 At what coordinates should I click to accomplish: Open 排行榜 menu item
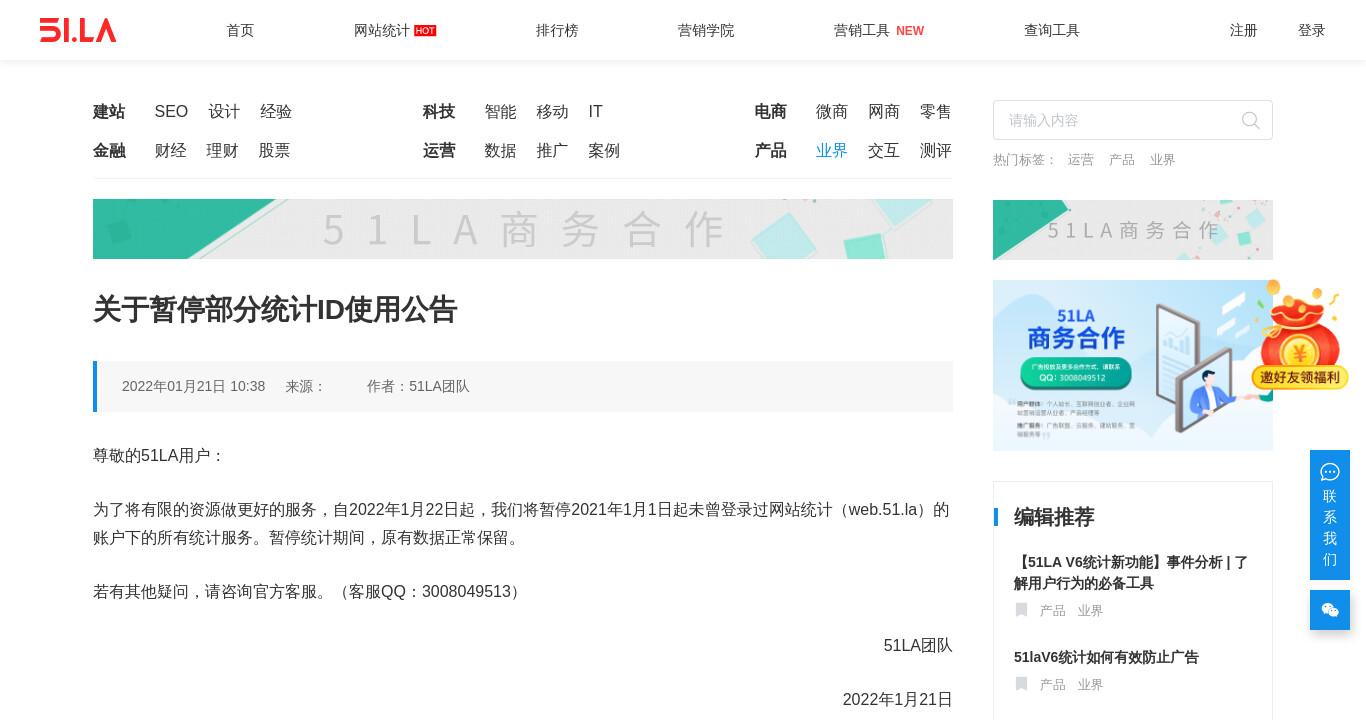(x=557, y=30)
